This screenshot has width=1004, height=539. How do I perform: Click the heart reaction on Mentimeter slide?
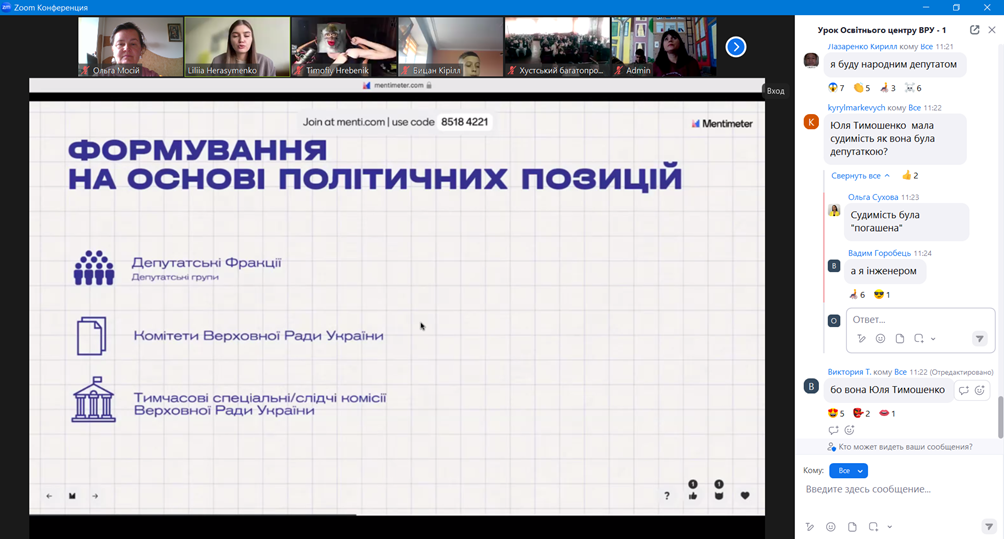click(x=745, y=496)
